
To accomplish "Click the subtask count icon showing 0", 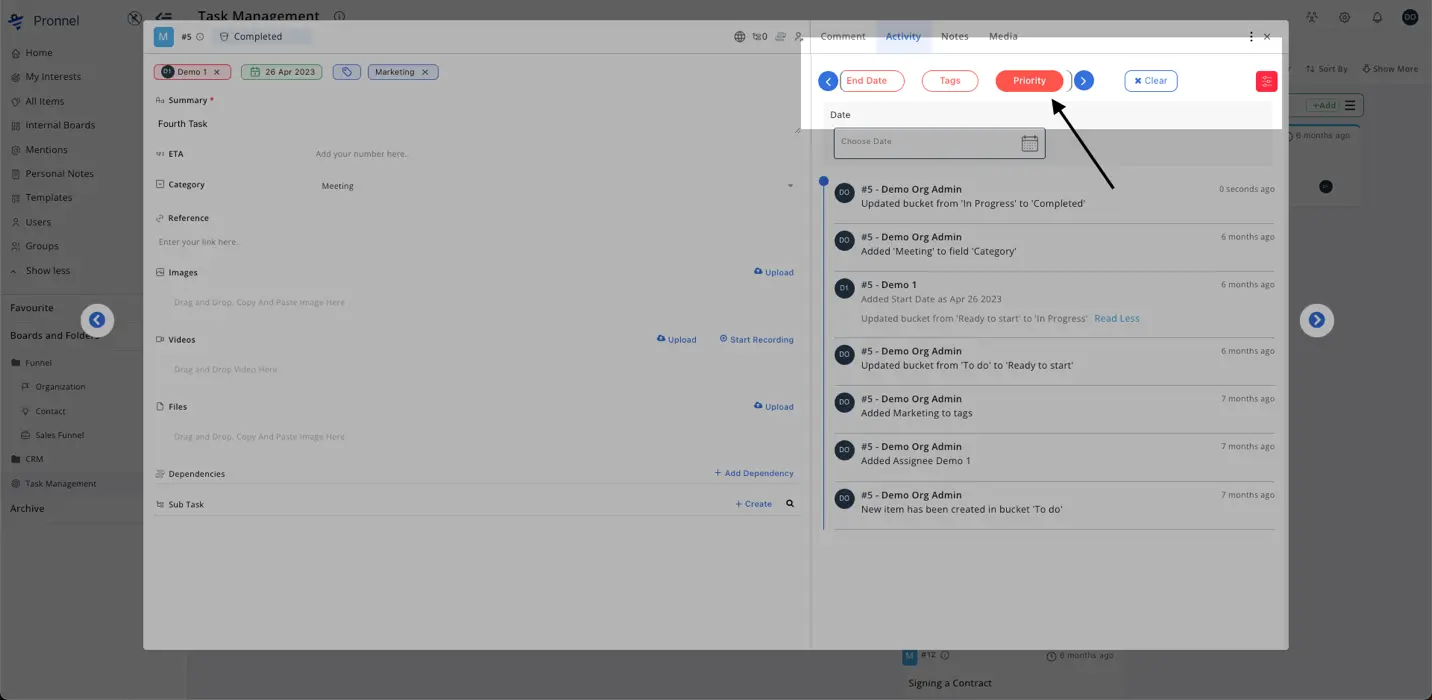I will (758, 37).
